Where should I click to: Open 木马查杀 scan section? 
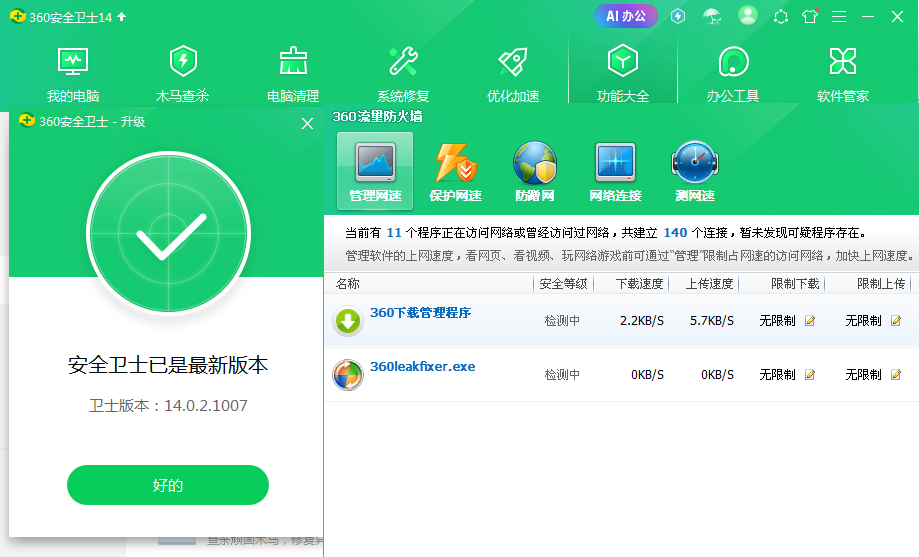(x=183, y=74)
